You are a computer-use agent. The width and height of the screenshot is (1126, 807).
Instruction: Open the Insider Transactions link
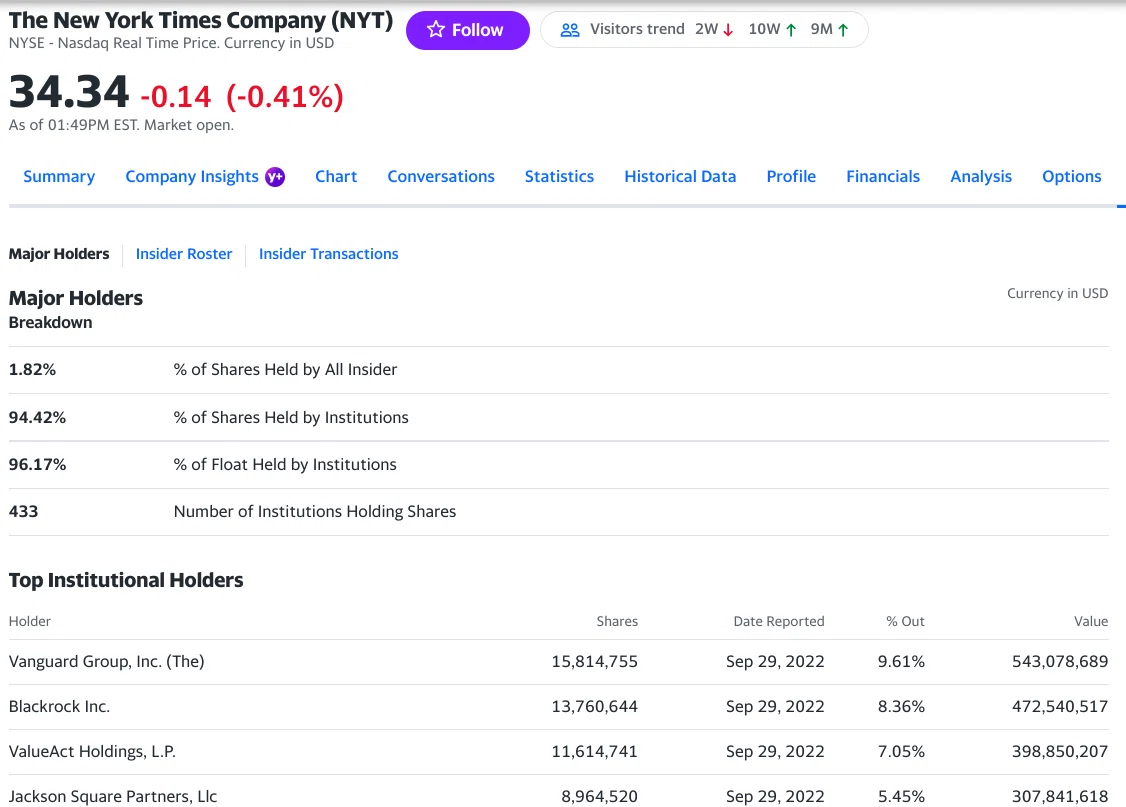pyautogui.click(x=328, y=254)
